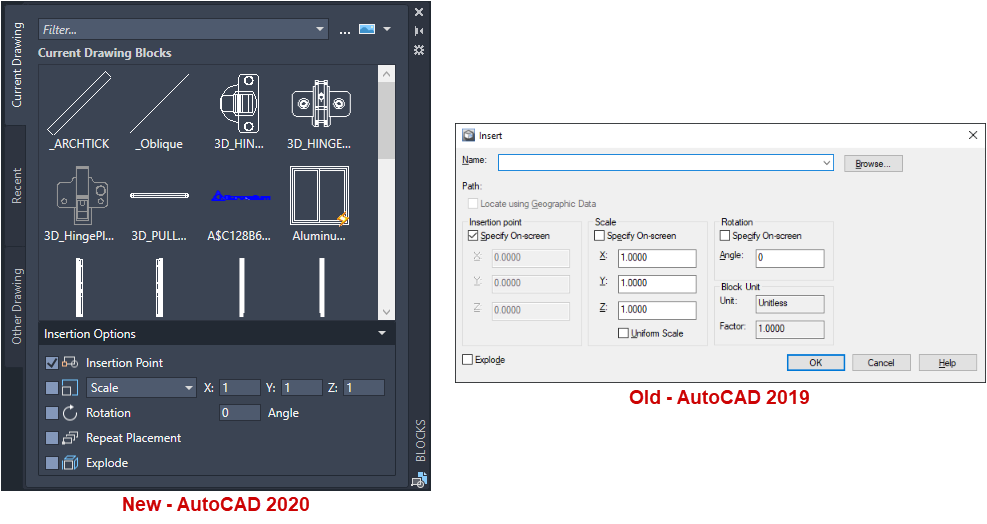Click the rotation Angle field in Blocks palette
987x524 pixels.
[240, 413]
